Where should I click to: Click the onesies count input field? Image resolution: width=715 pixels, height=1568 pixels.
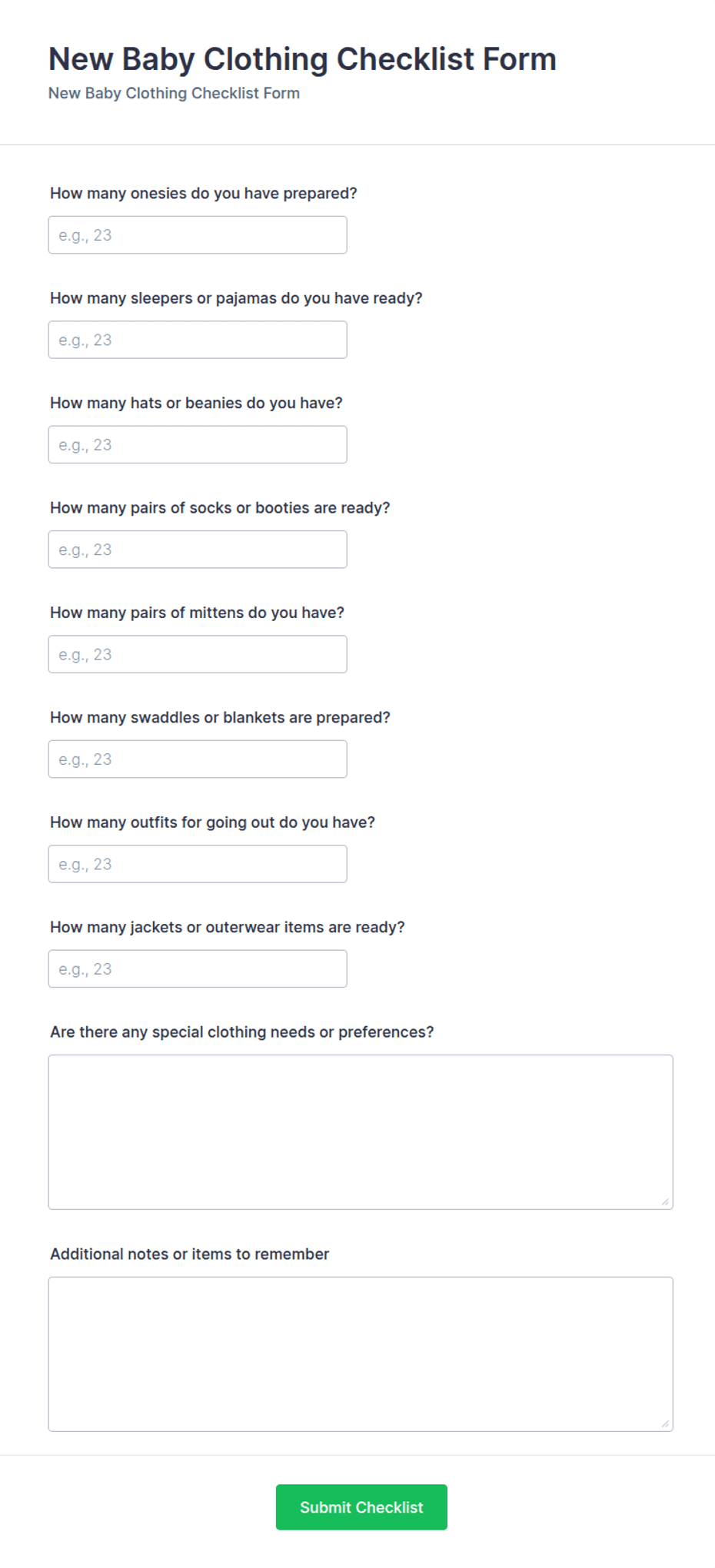click(x=198, y=235)
